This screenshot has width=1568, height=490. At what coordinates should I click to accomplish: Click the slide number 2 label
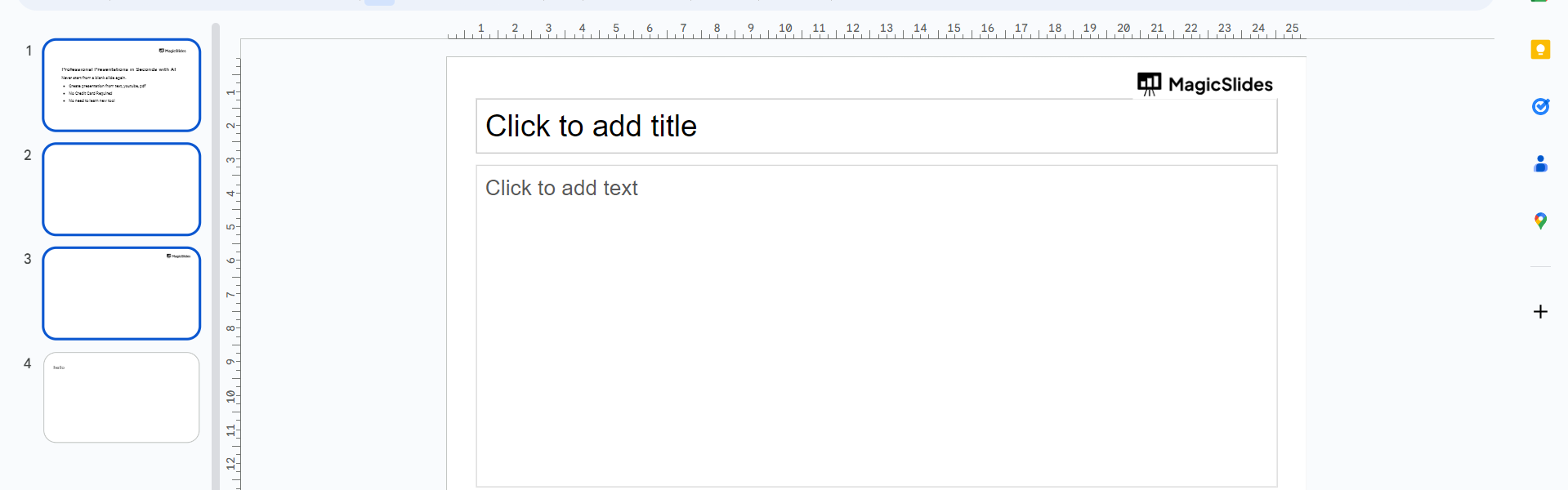(28, 155)
